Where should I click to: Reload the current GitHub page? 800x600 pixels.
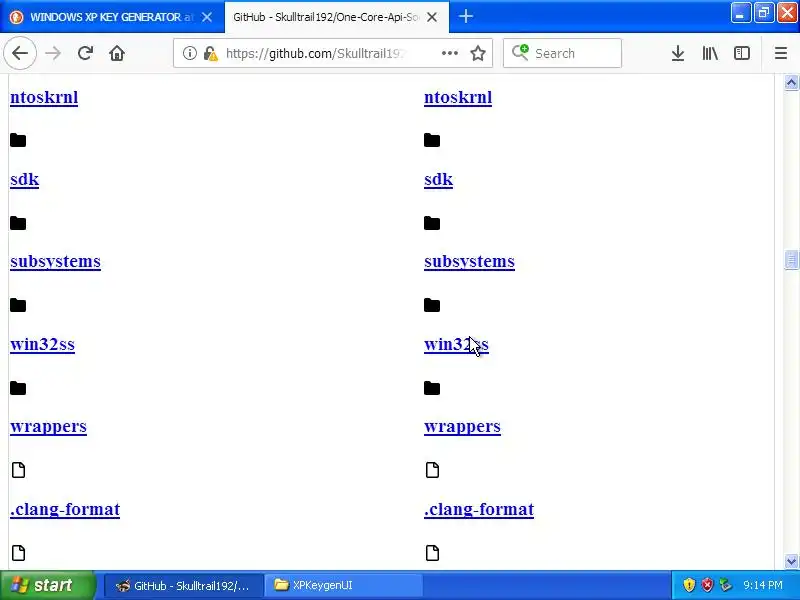85,53
